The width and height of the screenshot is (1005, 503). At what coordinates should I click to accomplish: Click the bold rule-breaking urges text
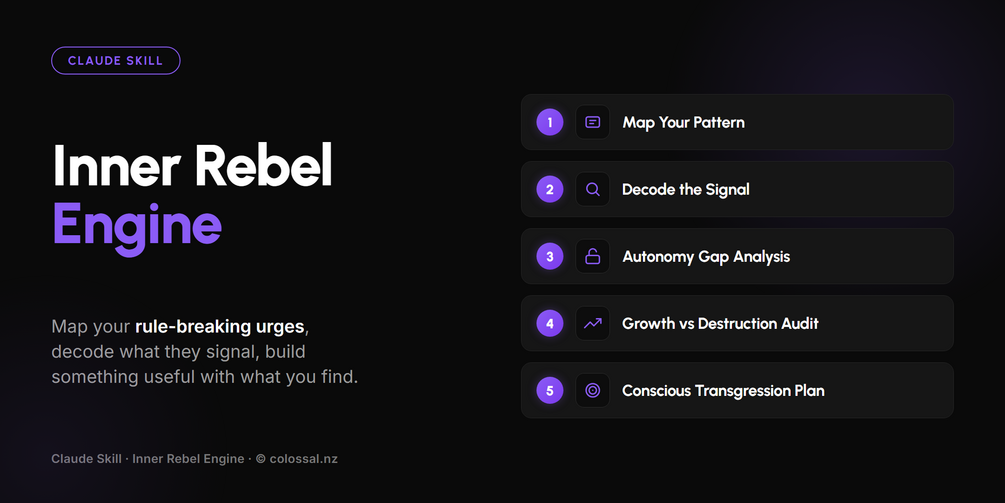[x=220, y=327]
